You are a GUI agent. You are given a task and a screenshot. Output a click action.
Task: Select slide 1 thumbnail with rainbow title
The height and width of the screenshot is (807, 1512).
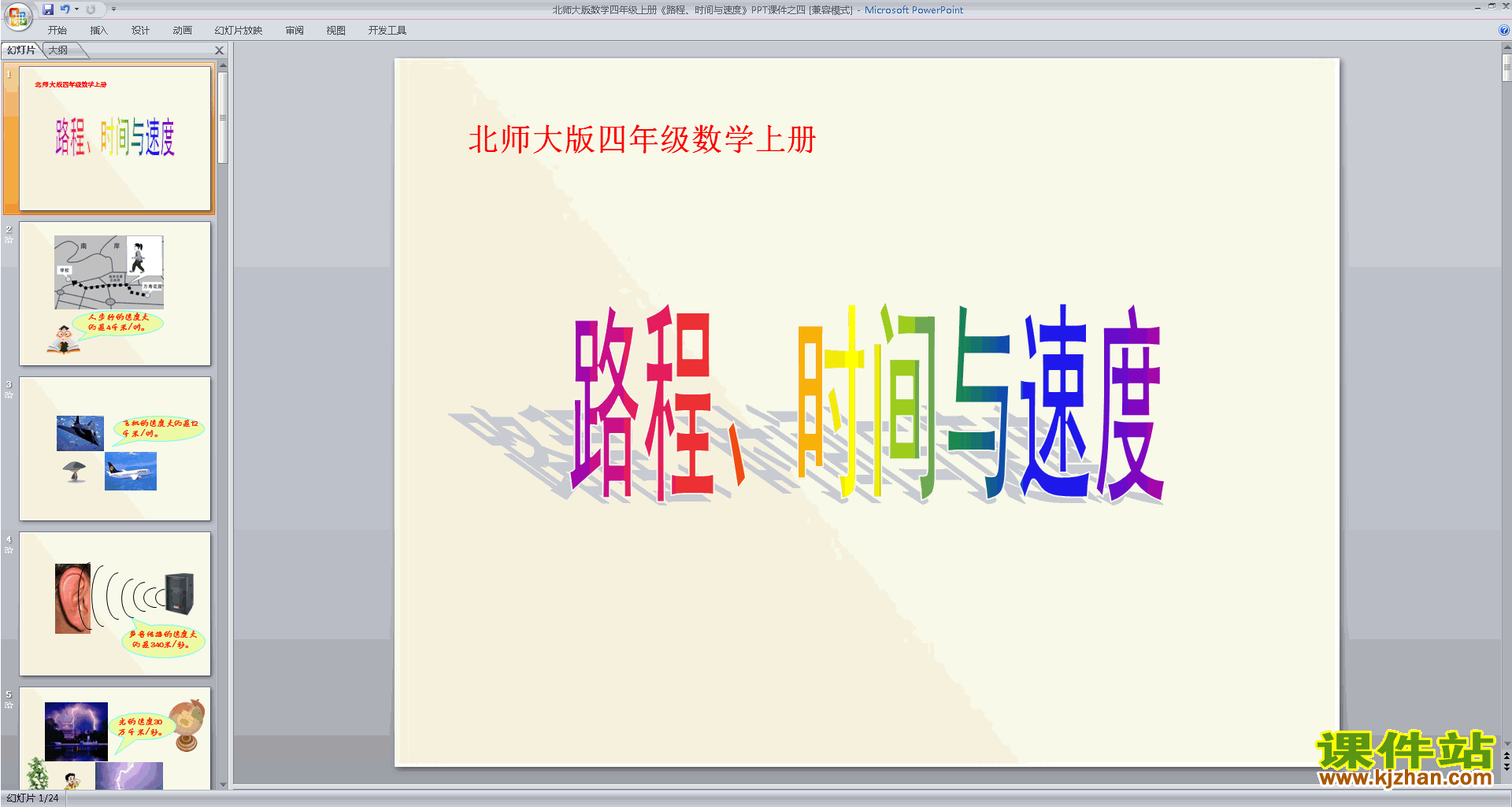click(115, 139)
